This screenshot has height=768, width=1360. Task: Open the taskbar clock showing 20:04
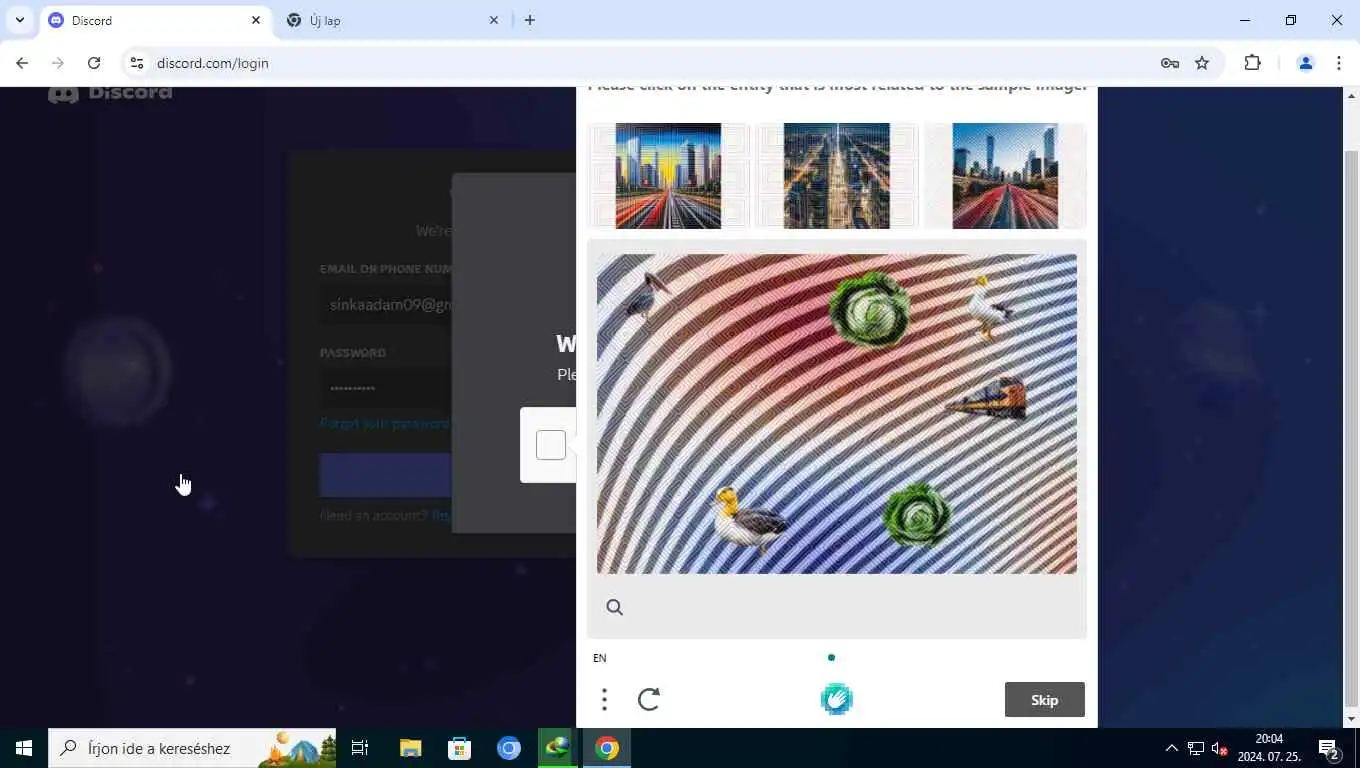(1268, 748)
